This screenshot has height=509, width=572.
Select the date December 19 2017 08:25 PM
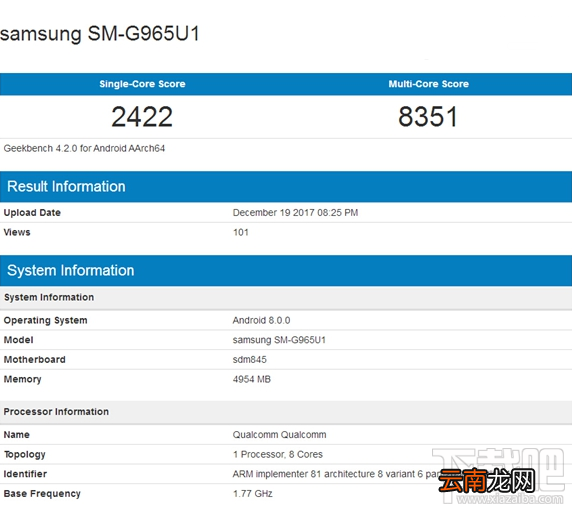click(x=295, y=213)
